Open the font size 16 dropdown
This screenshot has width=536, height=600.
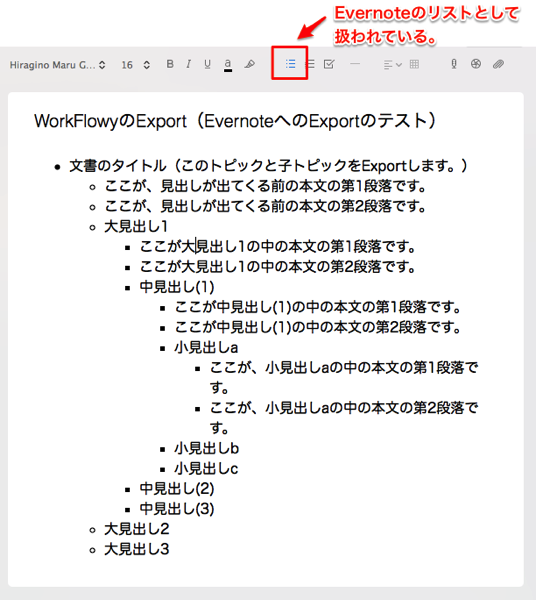point(135,65)
